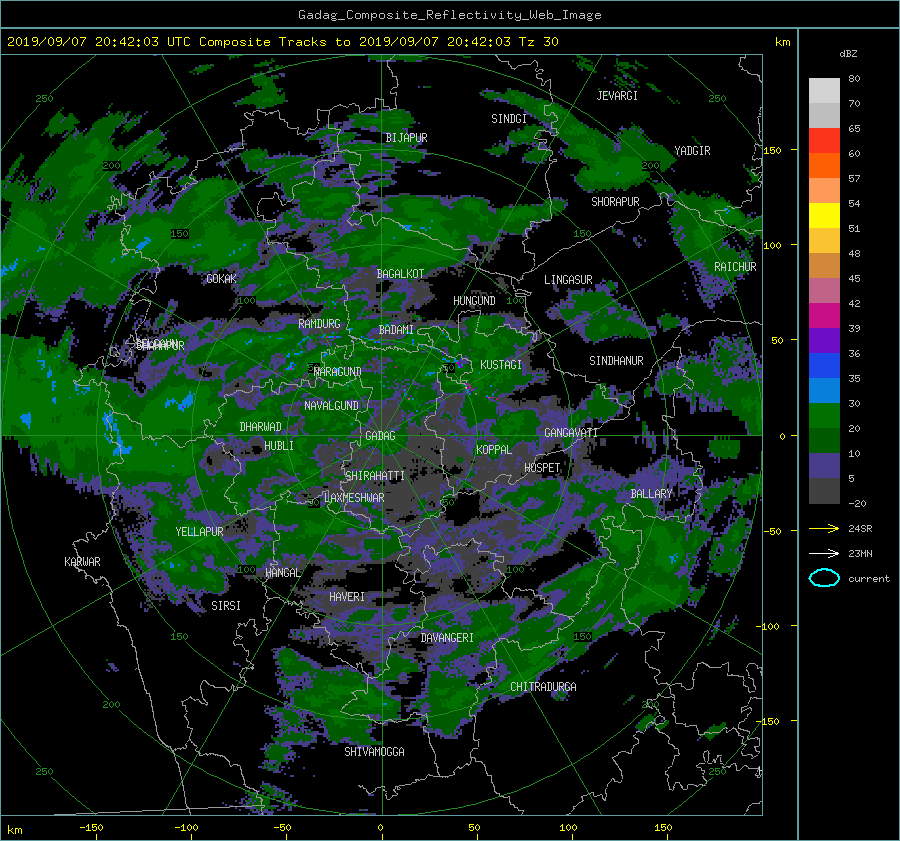900x841 pixels.
Task: Click the HAVERI city label
Action: 347,597
